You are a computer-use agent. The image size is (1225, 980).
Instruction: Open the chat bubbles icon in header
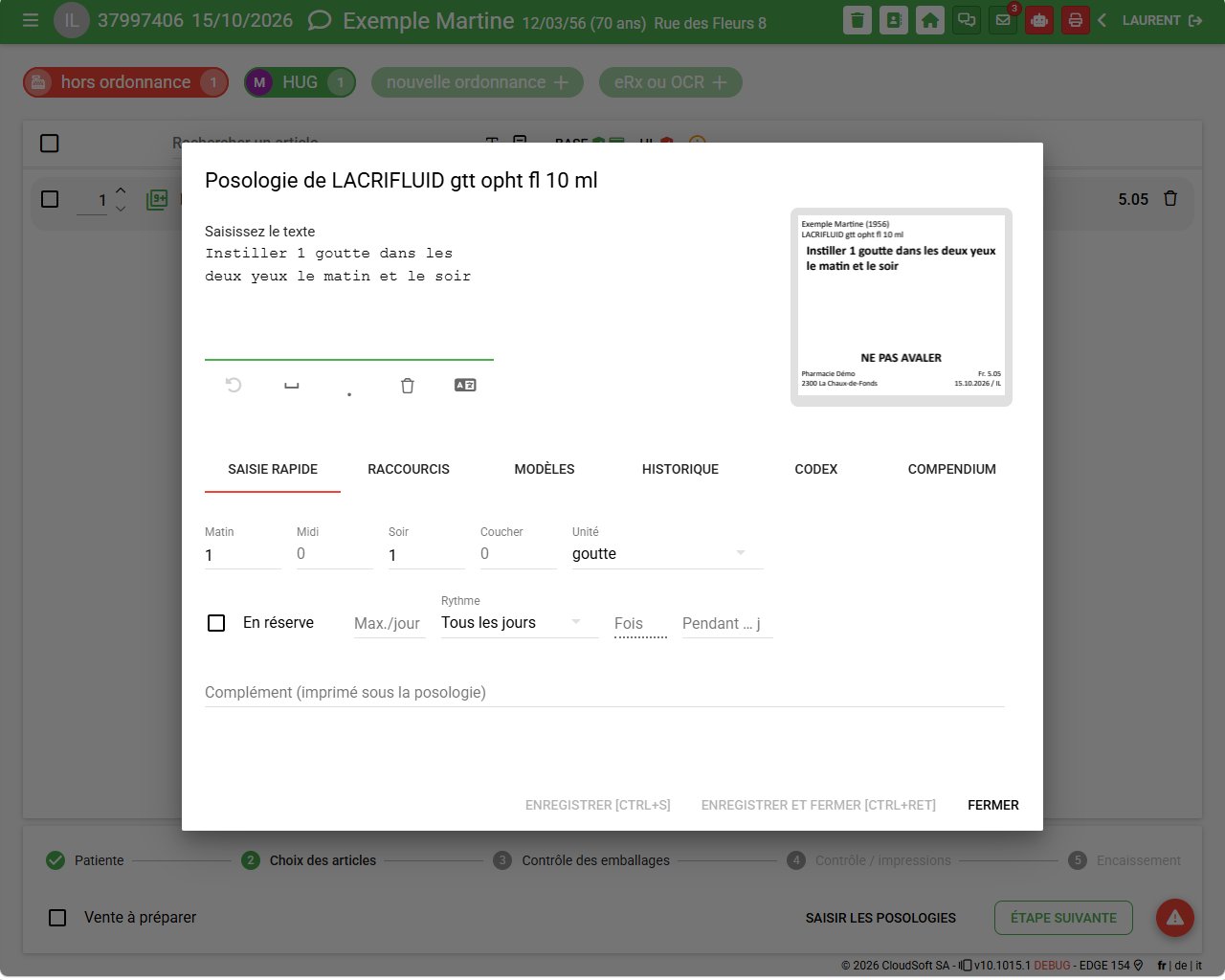point(967,20)
